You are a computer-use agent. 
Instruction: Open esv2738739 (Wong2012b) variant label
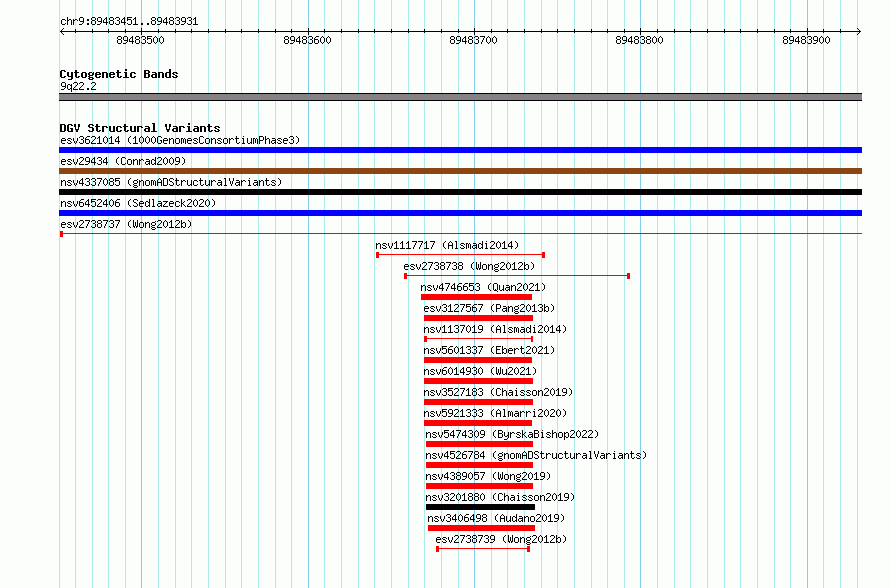point(501,539)
